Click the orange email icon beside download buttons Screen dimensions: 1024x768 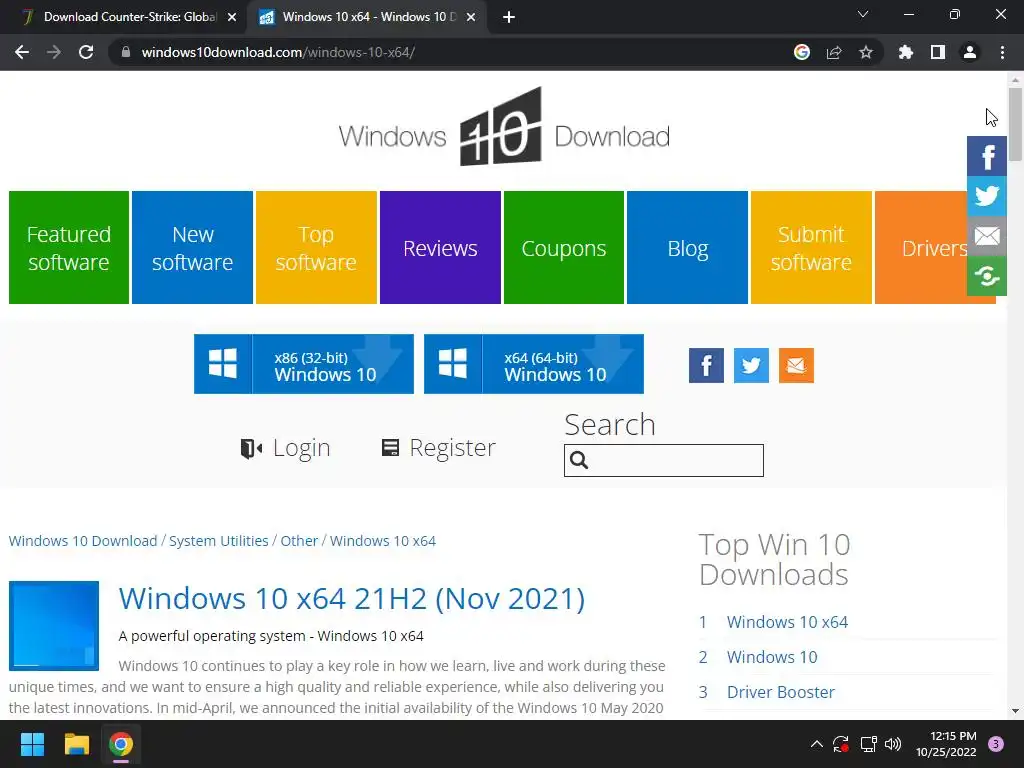[x=796, y=365]
